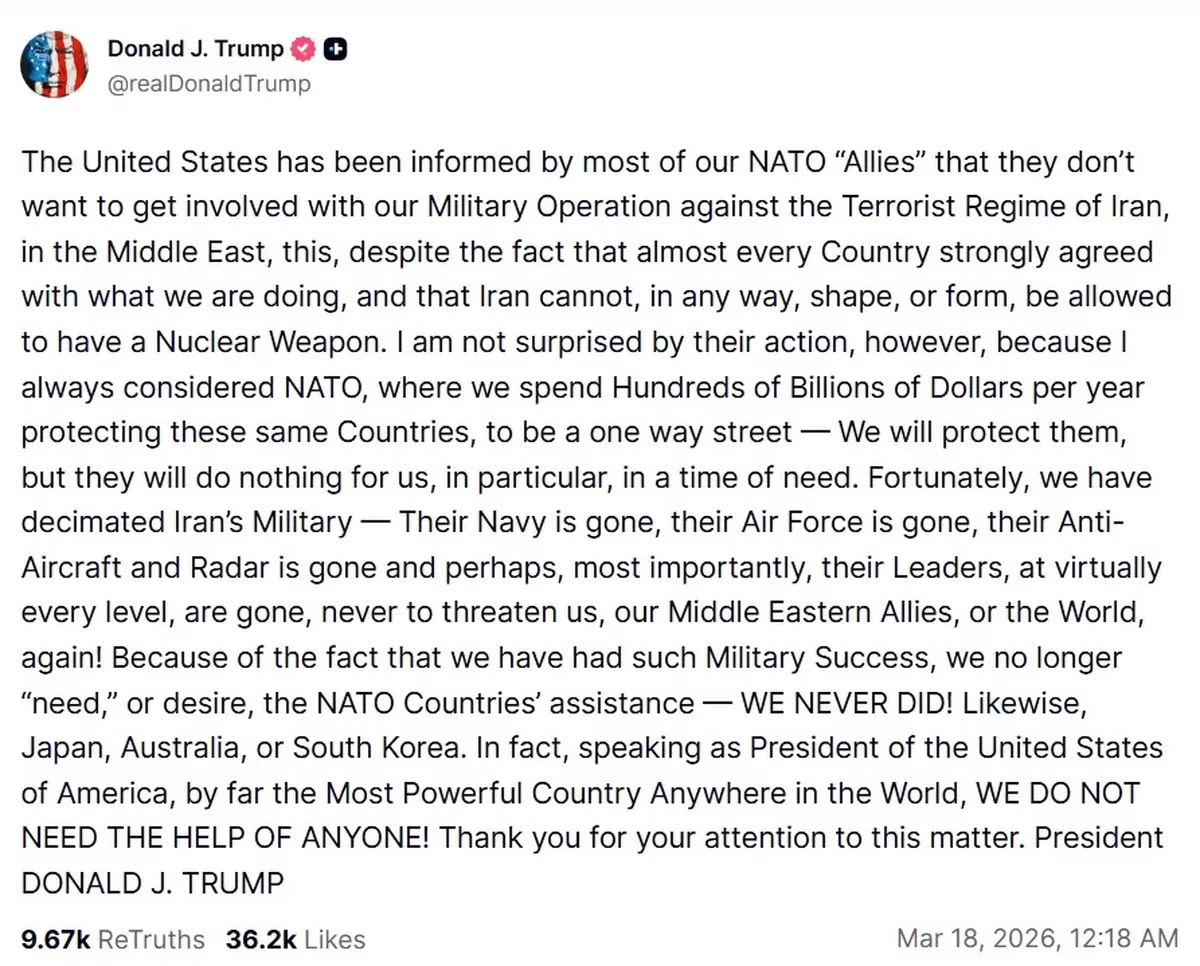Click the 36.2k likes number
This screenshot has width=1200, height=966.
click(259, 939)
